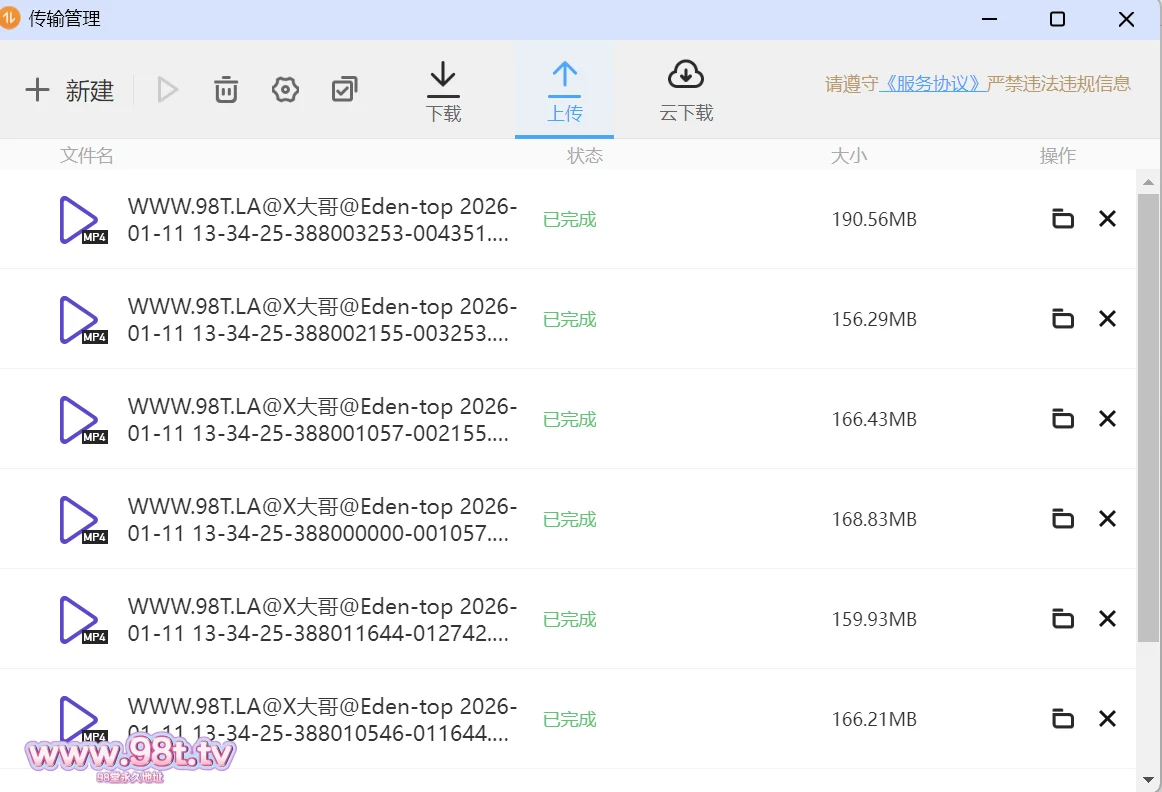The height and width of the screenshot is (792, 1162).
Task: Click the scrollbar up arrow above the list
Action: coord(1149,181)
